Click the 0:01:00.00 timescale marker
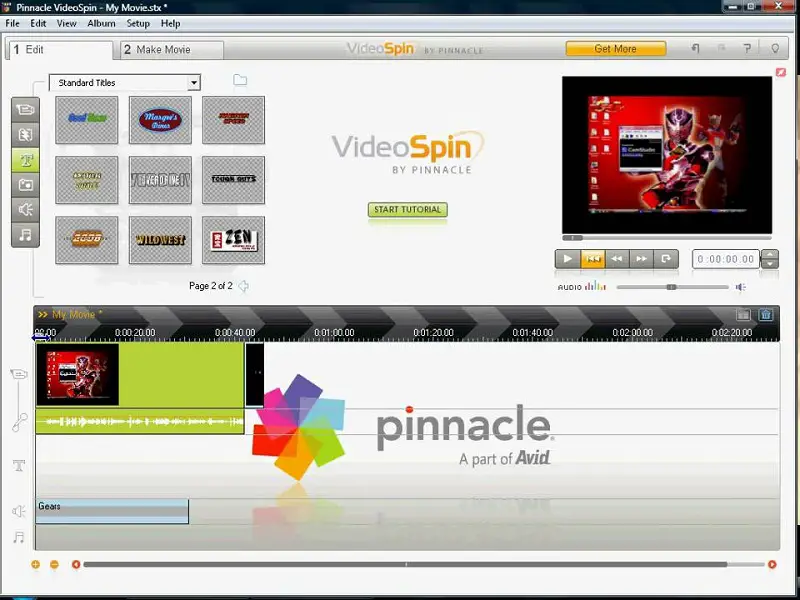 point(334,333)
